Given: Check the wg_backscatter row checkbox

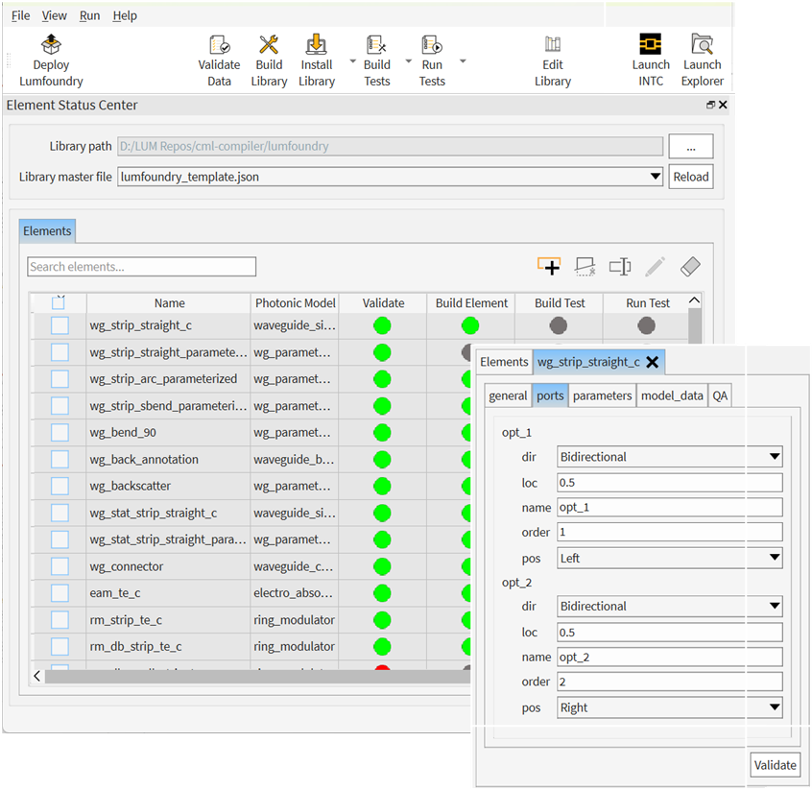Looking at the screenshot, I should click(x=60, y=486).
